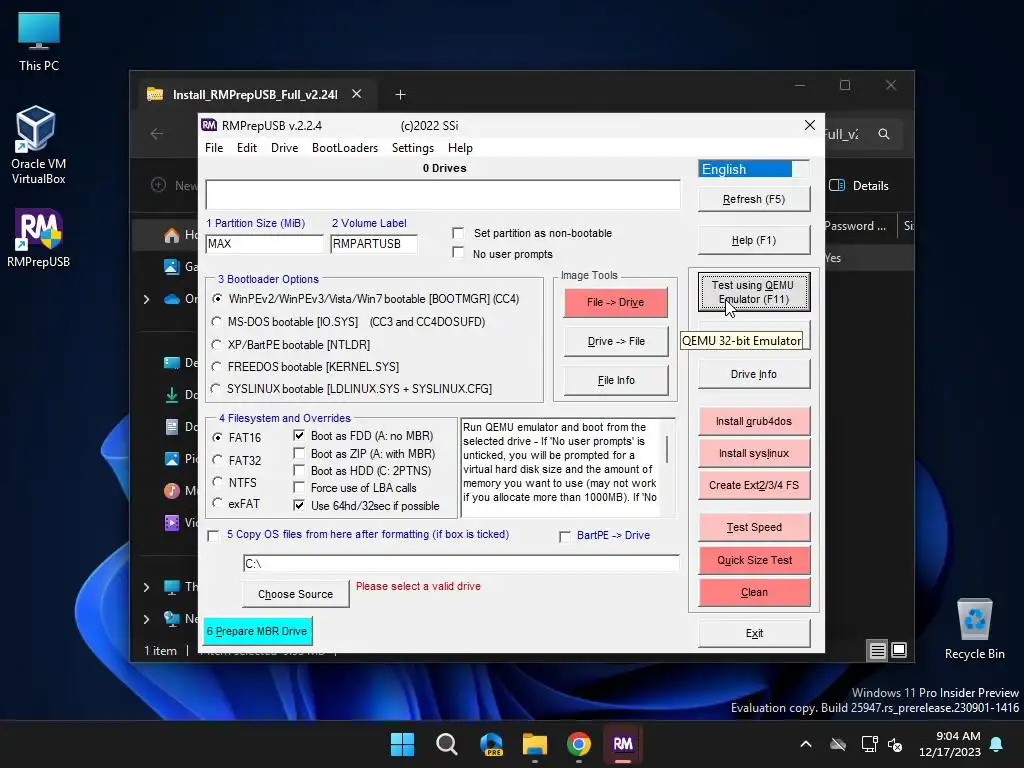Open Music folder icon in Explorer sidebar
The height and width of the screenshot is (768, 1024).
[x=172, y=490]
